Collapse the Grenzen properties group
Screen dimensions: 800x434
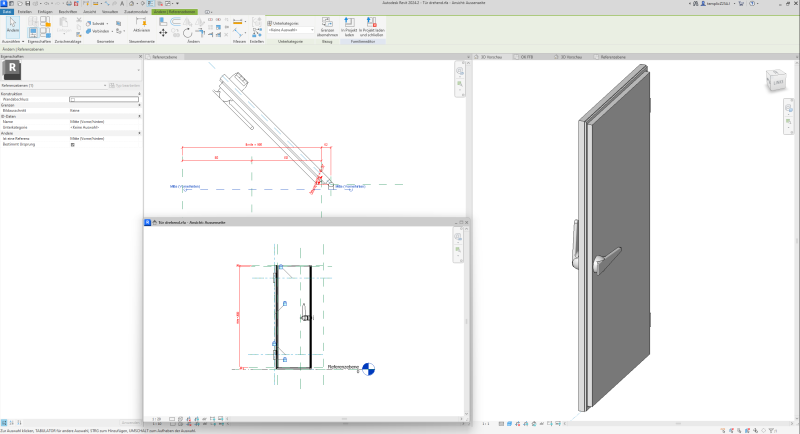tap(139, 105)
